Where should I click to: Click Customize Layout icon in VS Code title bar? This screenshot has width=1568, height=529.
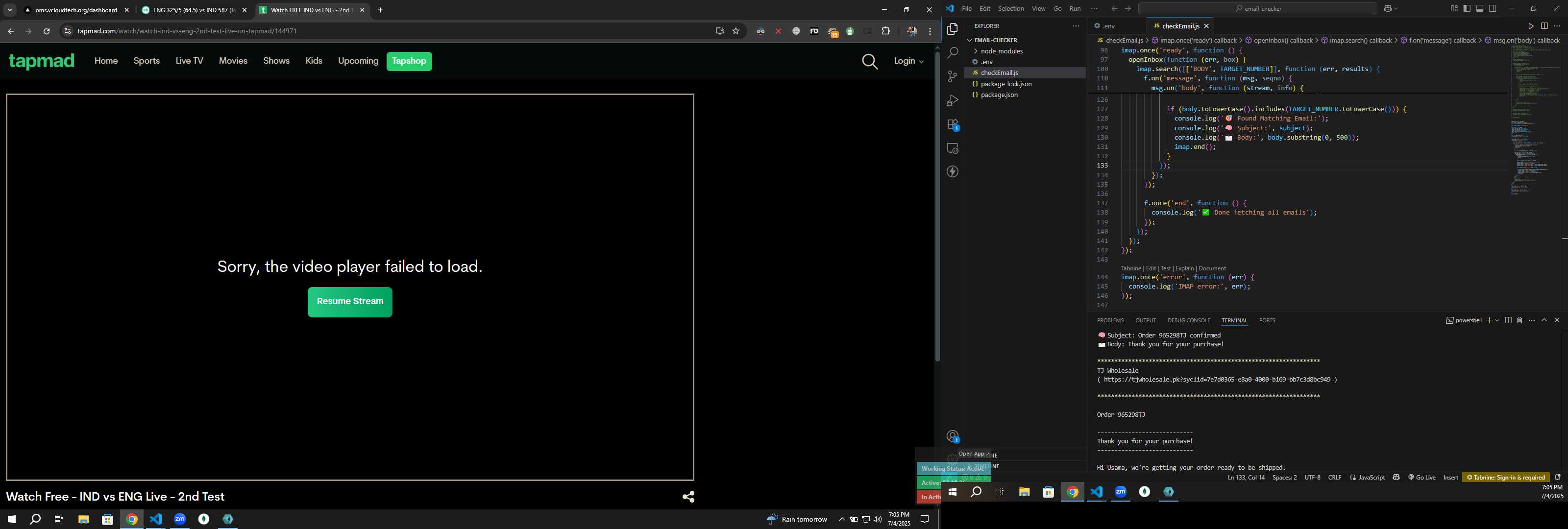click(1453, 8)
